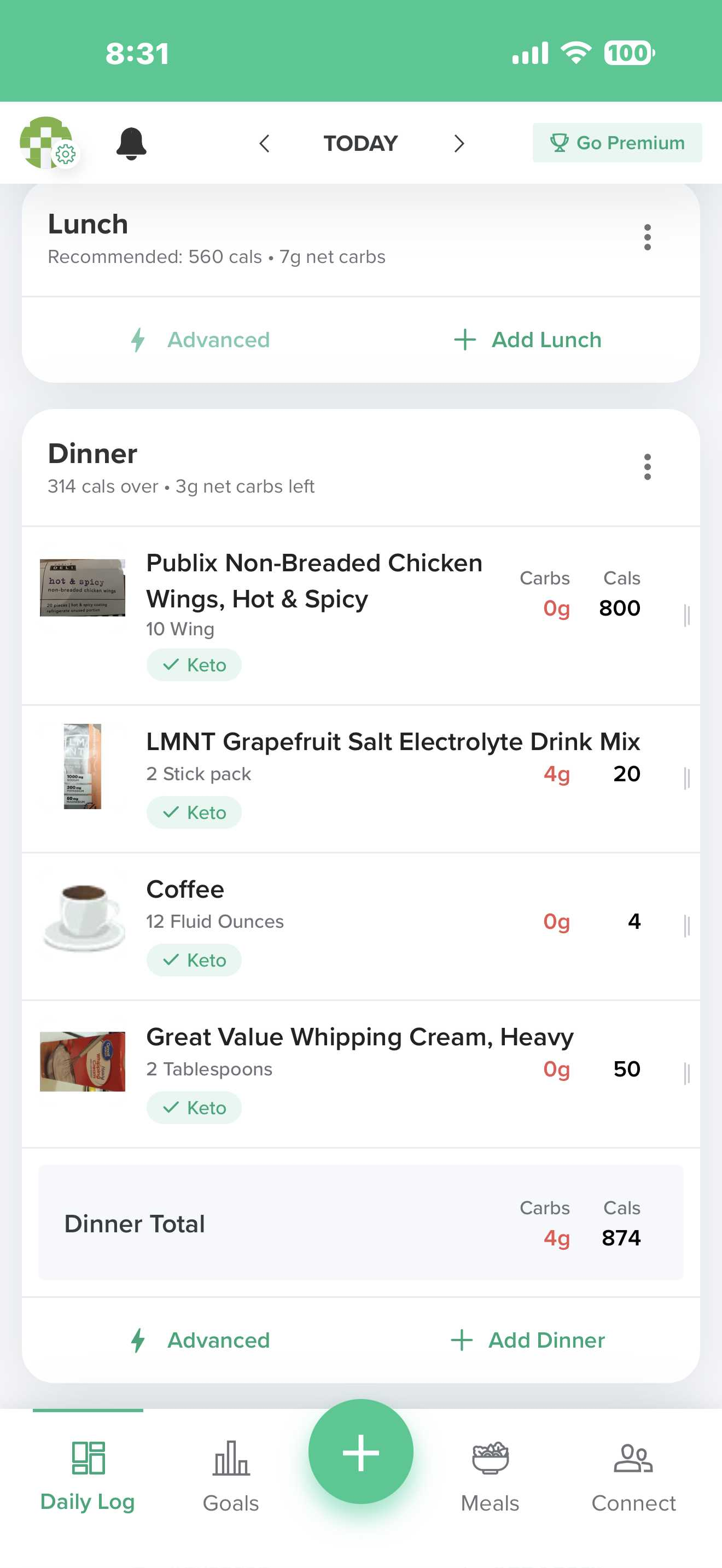Tap TODAY date selector
The image size is (722, 1568).
360,144
